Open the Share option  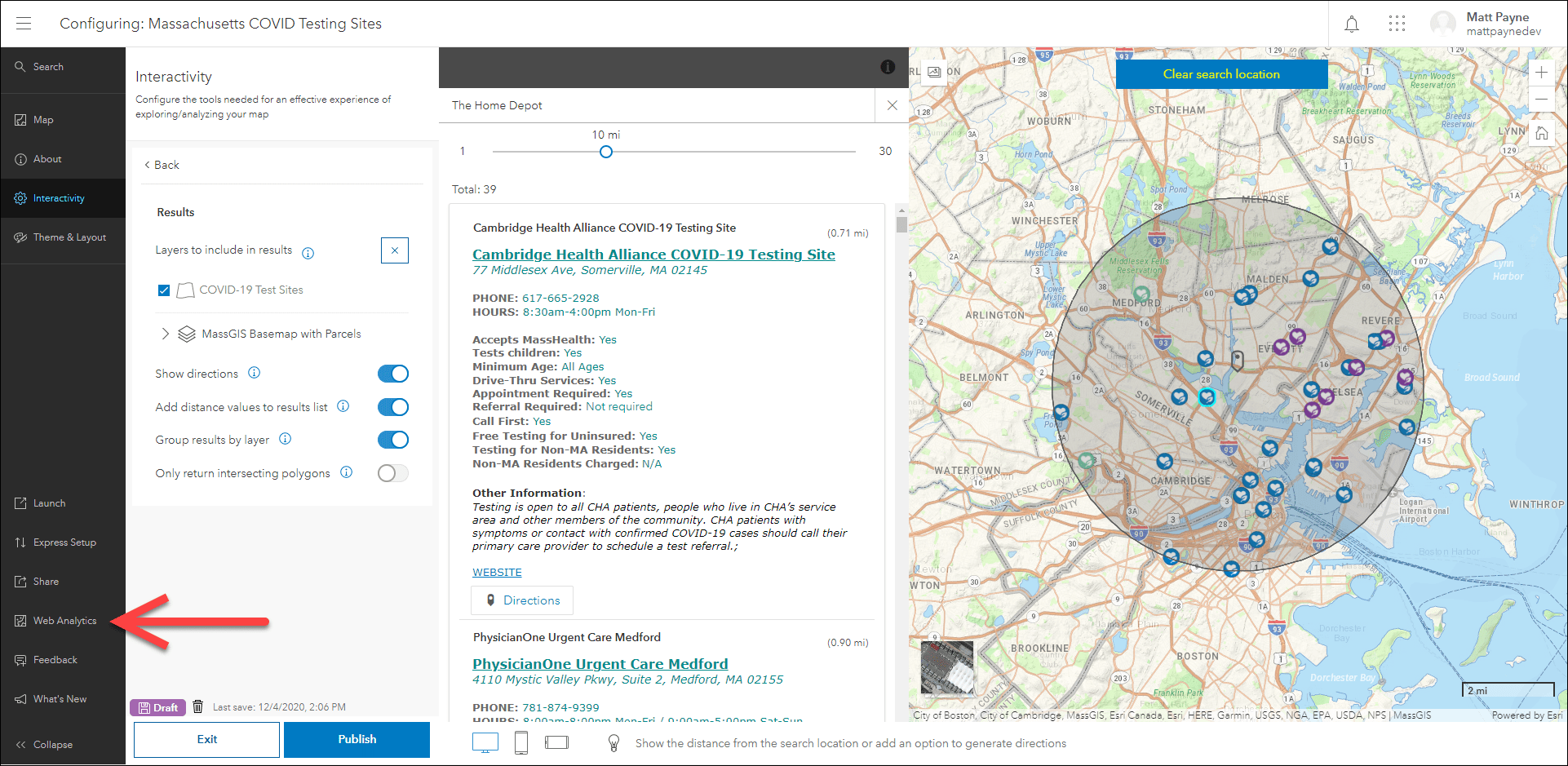63,582
